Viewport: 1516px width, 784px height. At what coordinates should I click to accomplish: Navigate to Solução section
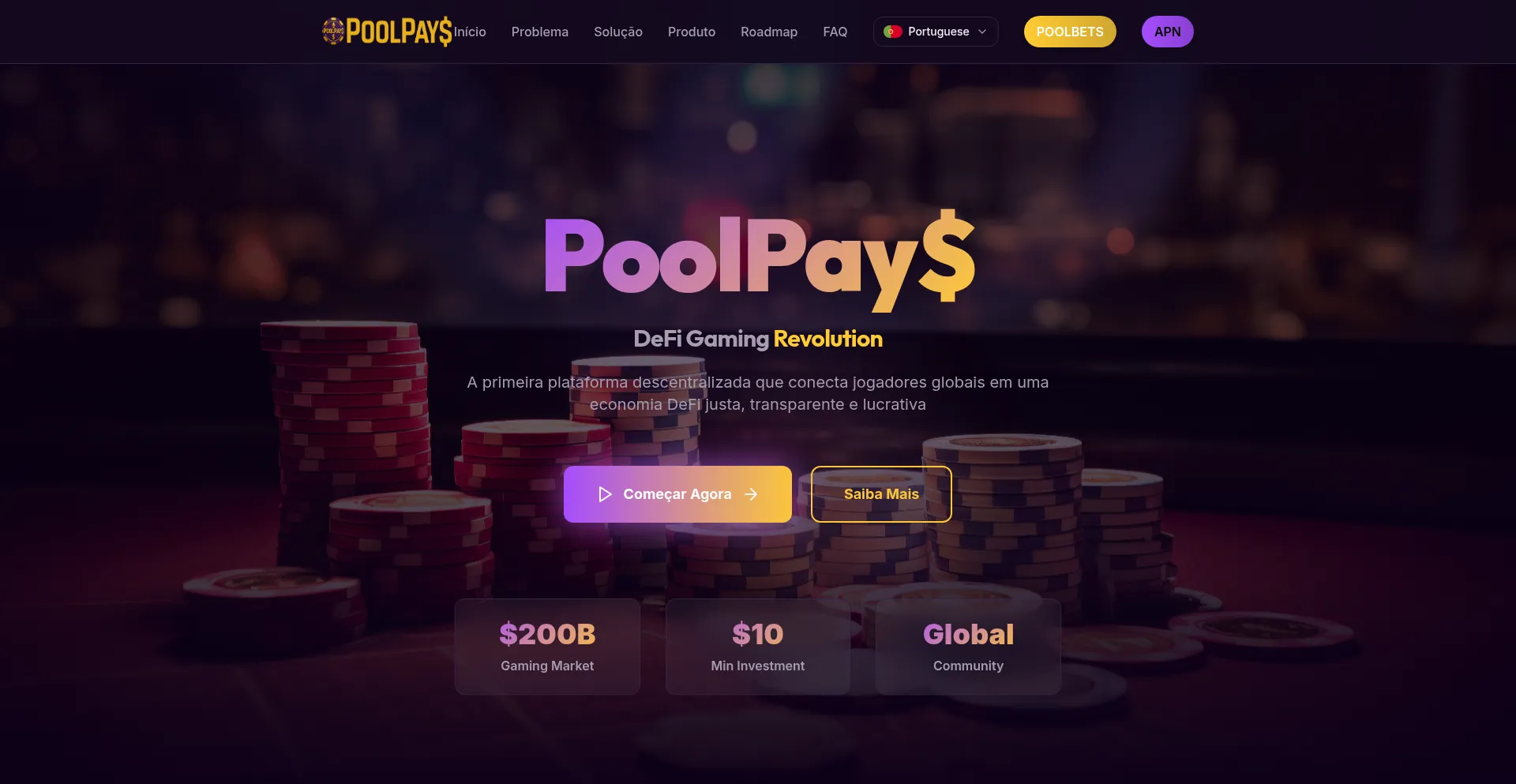pyautogui.click(x=618, y=32)
